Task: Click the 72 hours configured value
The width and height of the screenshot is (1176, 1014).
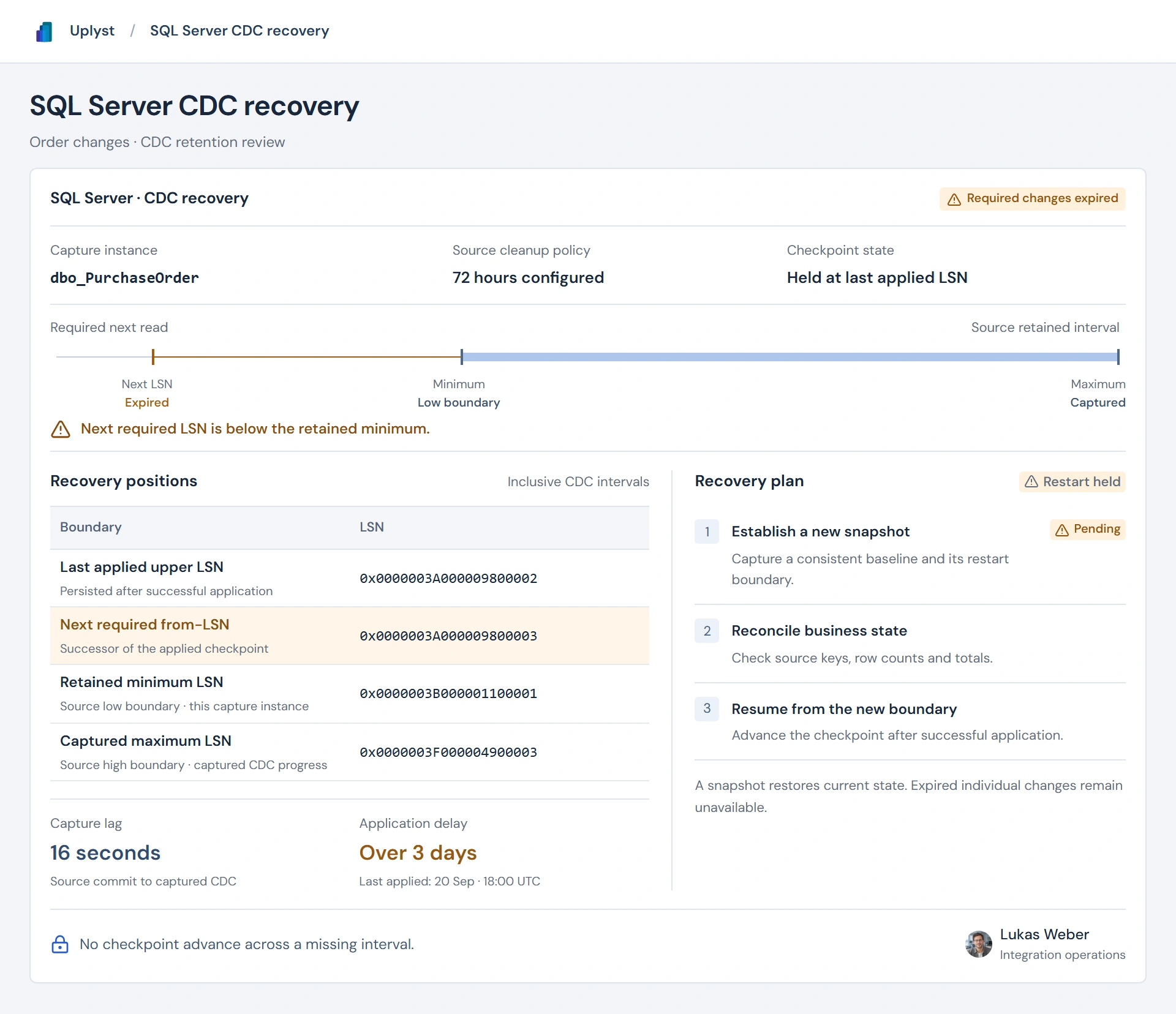Action: tap(528, 278)
